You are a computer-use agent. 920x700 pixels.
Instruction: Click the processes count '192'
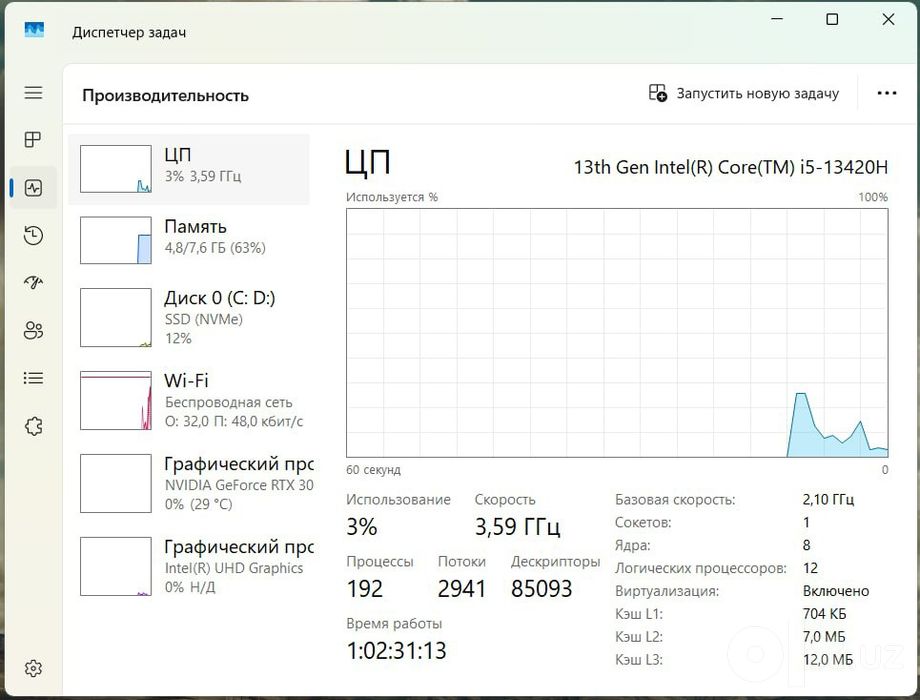pyautogui.click(x=364, y=589)
